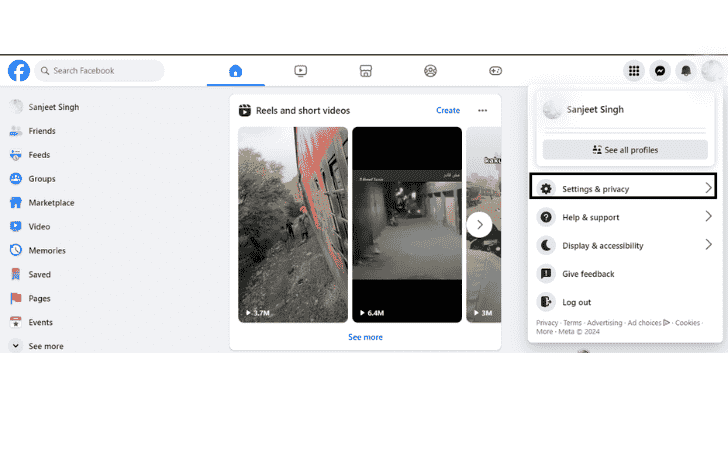Open Ad choices footer link

click(649, 323)
